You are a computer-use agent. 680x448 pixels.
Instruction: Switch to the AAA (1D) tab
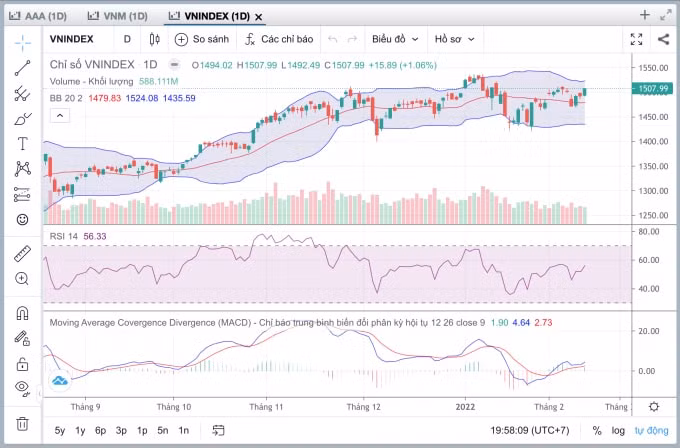click(38, 16)
